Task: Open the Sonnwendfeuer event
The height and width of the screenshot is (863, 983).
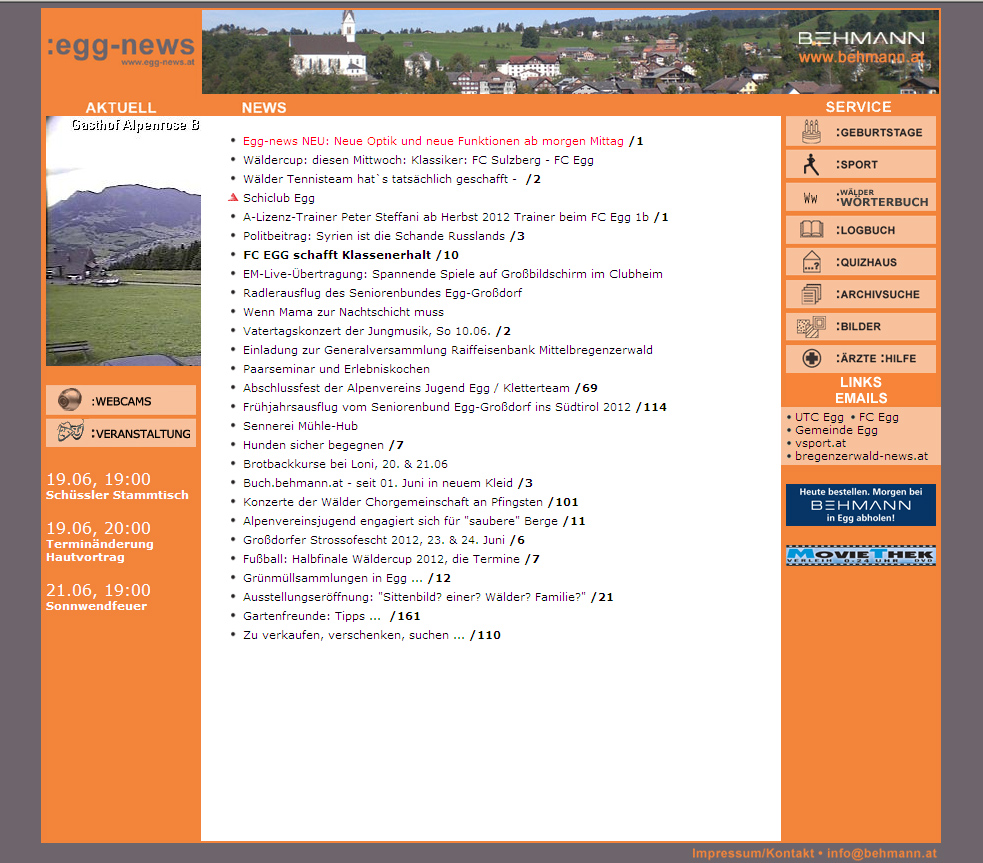Action: tap(97, 606)
